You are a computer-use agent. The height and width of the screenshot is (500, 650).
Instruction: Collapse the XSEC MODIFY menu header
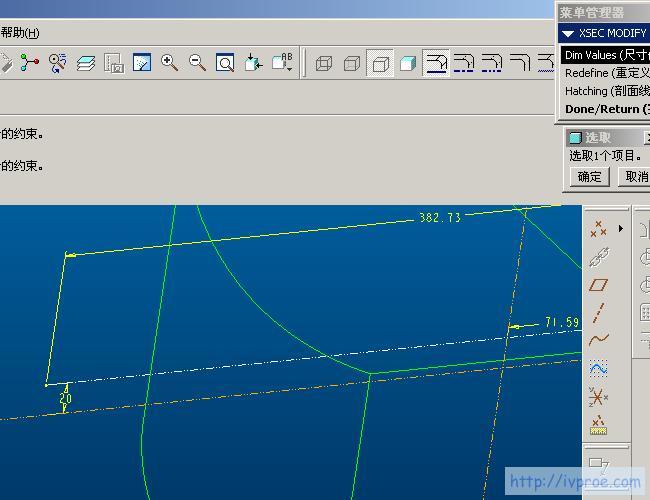pyautogui.click(x=568, y=33)
